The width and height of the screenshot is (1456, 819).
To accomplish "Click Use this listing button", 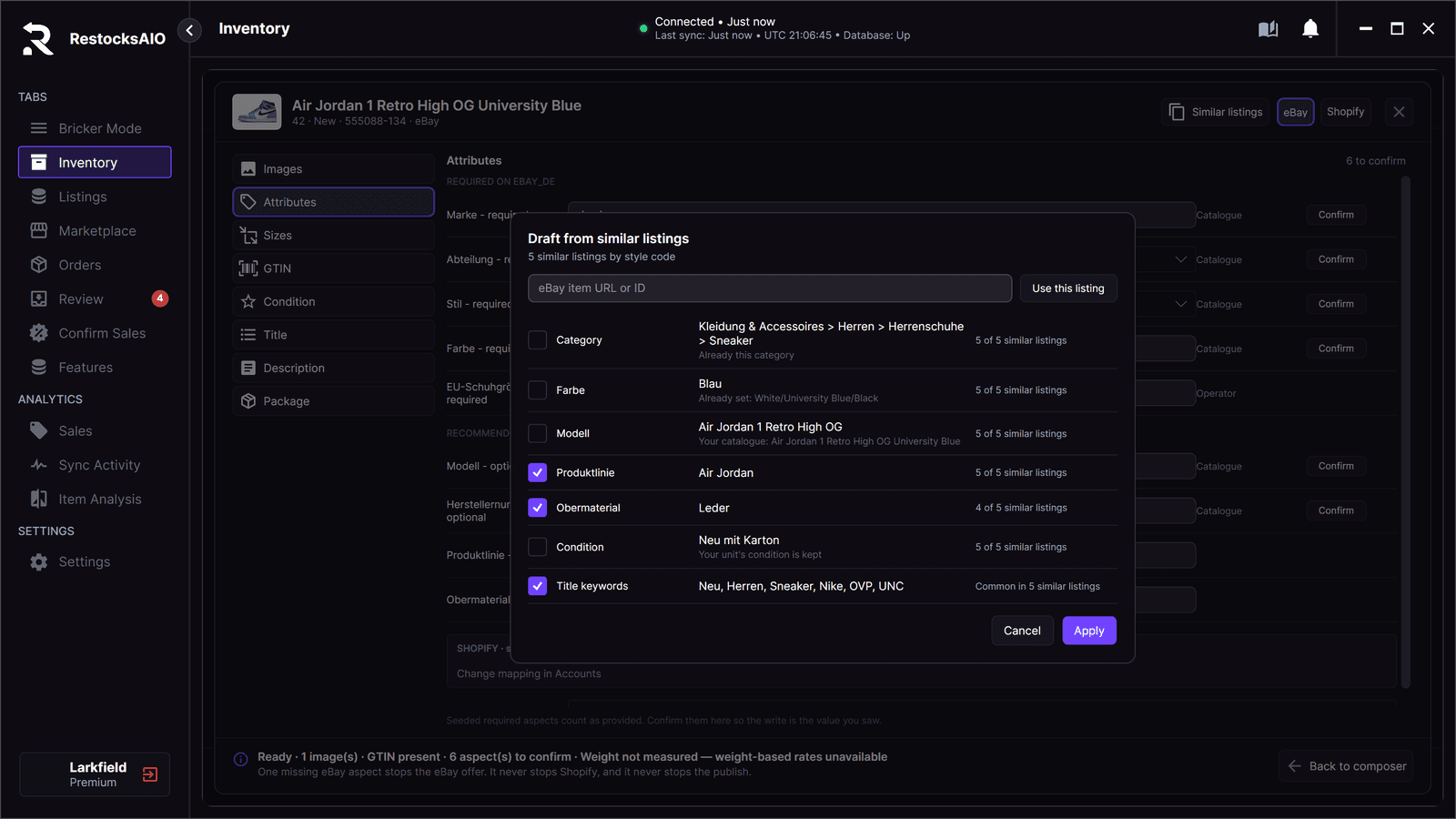I will coord(1068,288).
